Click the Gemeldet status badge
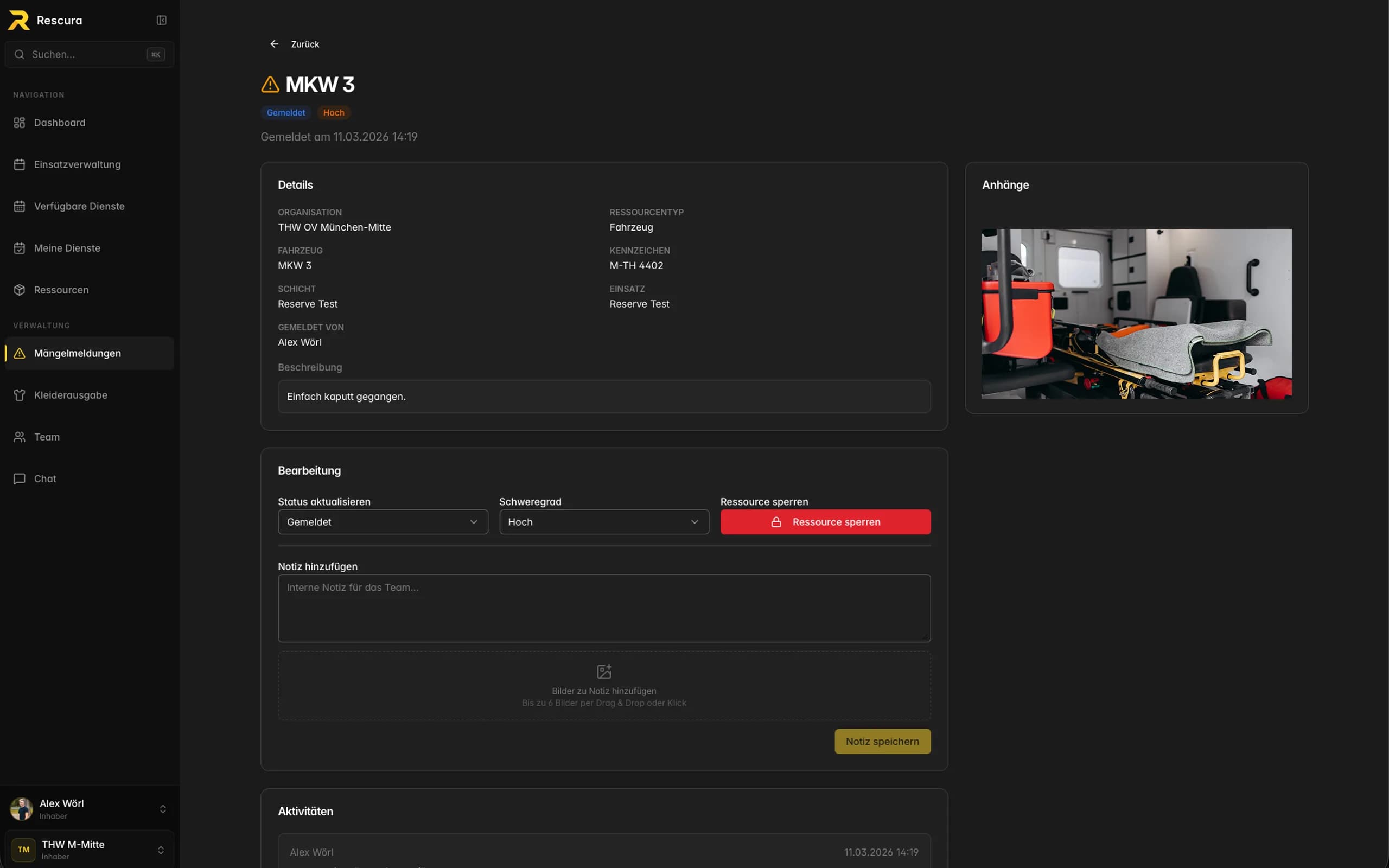Screen dimensions: 1389x868 pyautogui.click(x=286, y=112)
